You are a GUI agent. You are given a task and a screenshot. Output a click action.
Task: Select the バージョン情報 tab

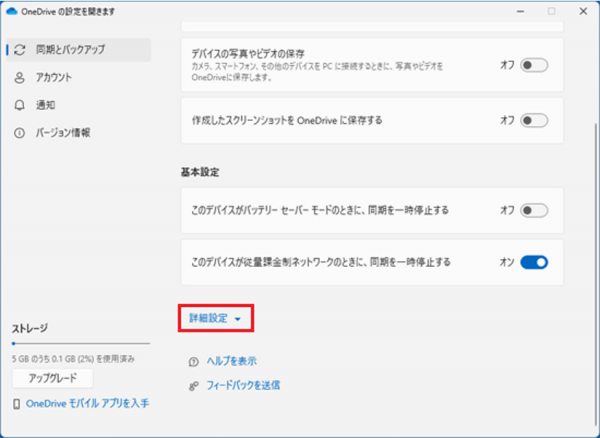[64, 132]
